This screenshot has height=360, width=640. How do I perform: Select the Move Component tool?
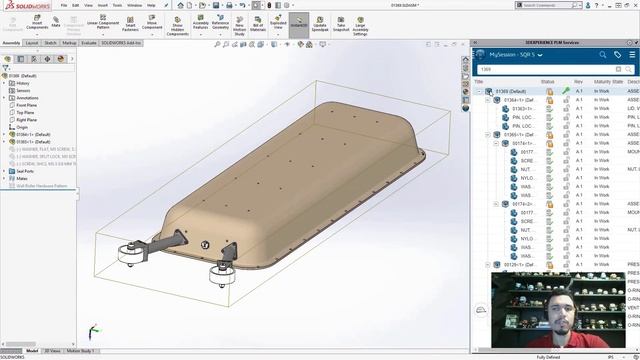152,22
